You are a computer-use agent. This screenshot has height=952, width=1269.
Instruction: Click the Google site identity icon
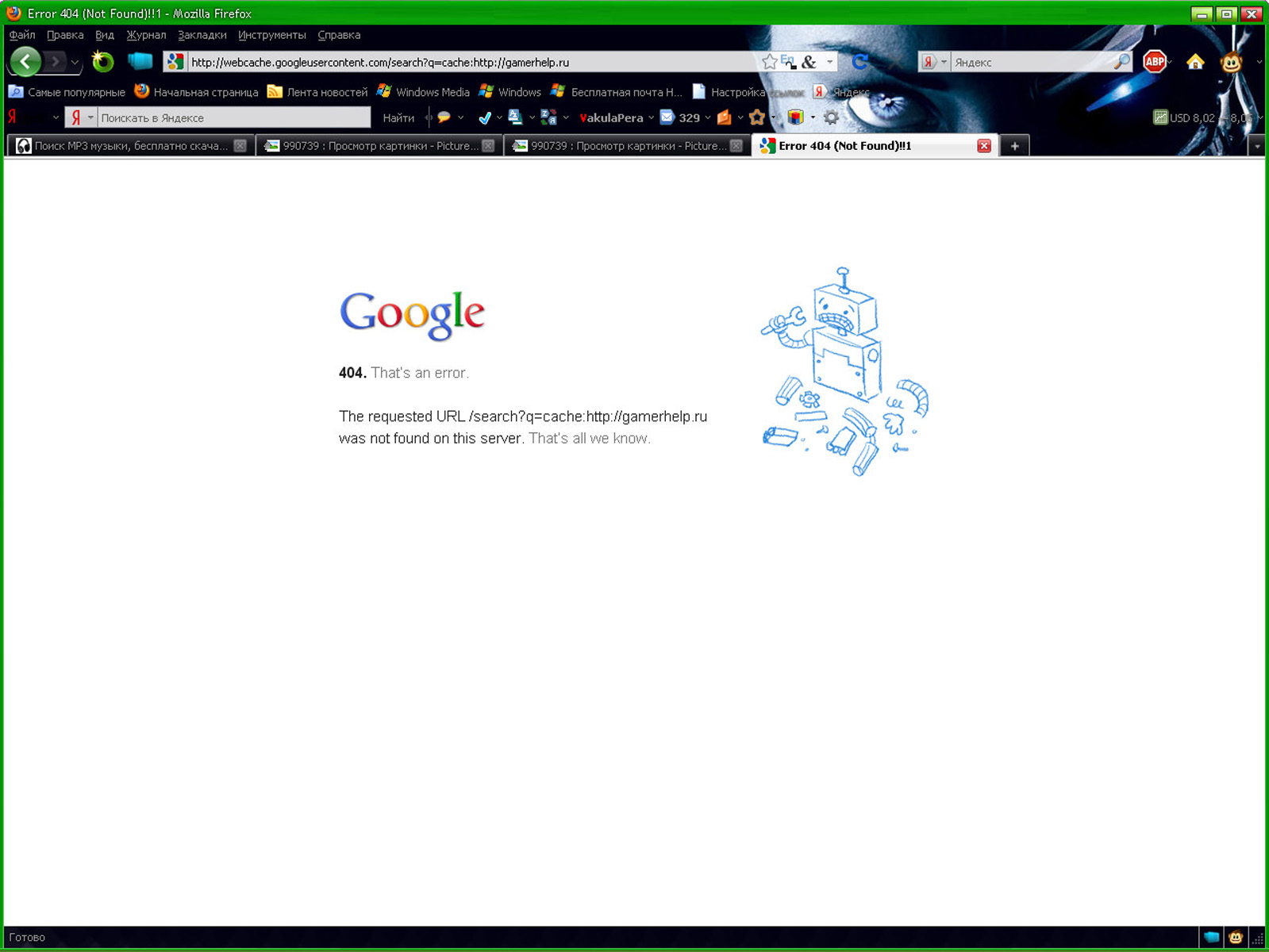point(175,62)
